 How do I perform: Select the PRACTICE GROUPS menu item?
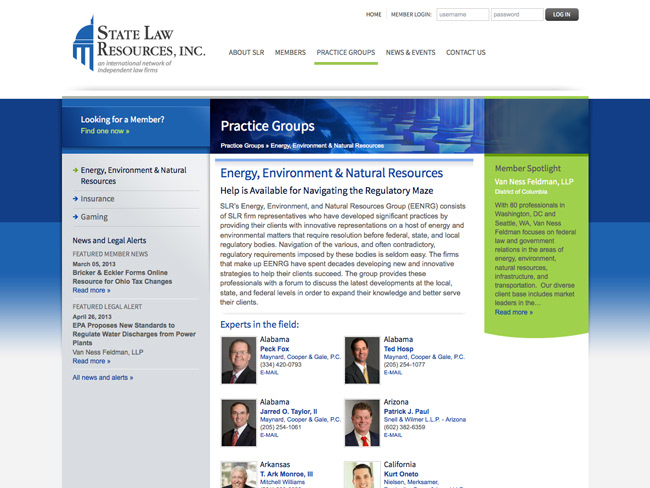346,53
